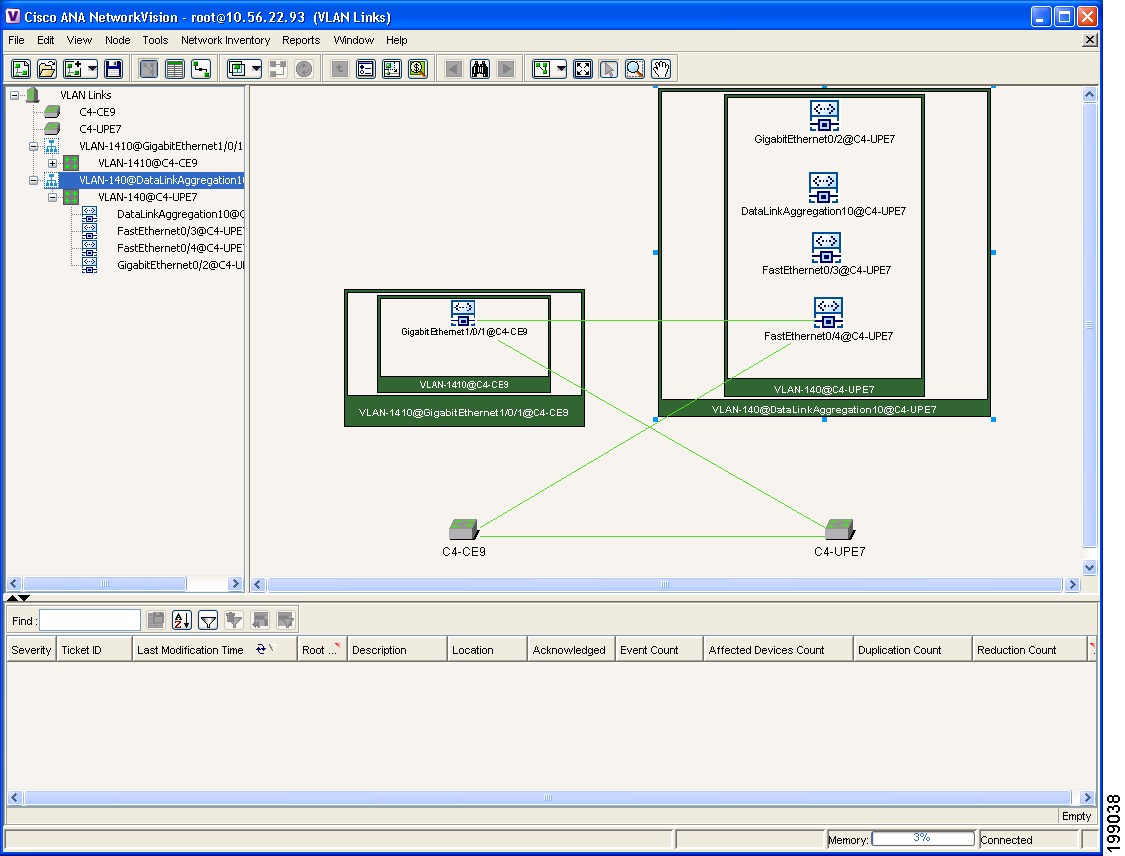Click the Find in table icon
Viewport: 1125px width, 856px height.
(156, 620)
